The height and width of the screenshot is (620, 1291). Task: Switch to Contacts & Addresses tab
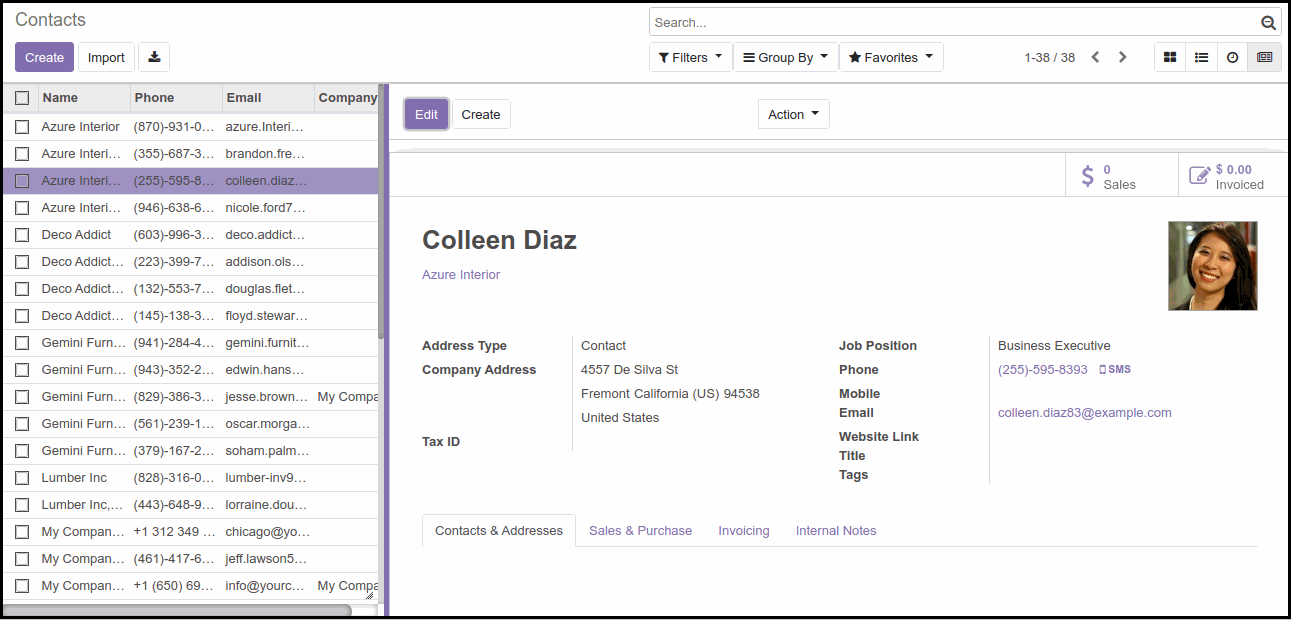click(x=499, y=530)
